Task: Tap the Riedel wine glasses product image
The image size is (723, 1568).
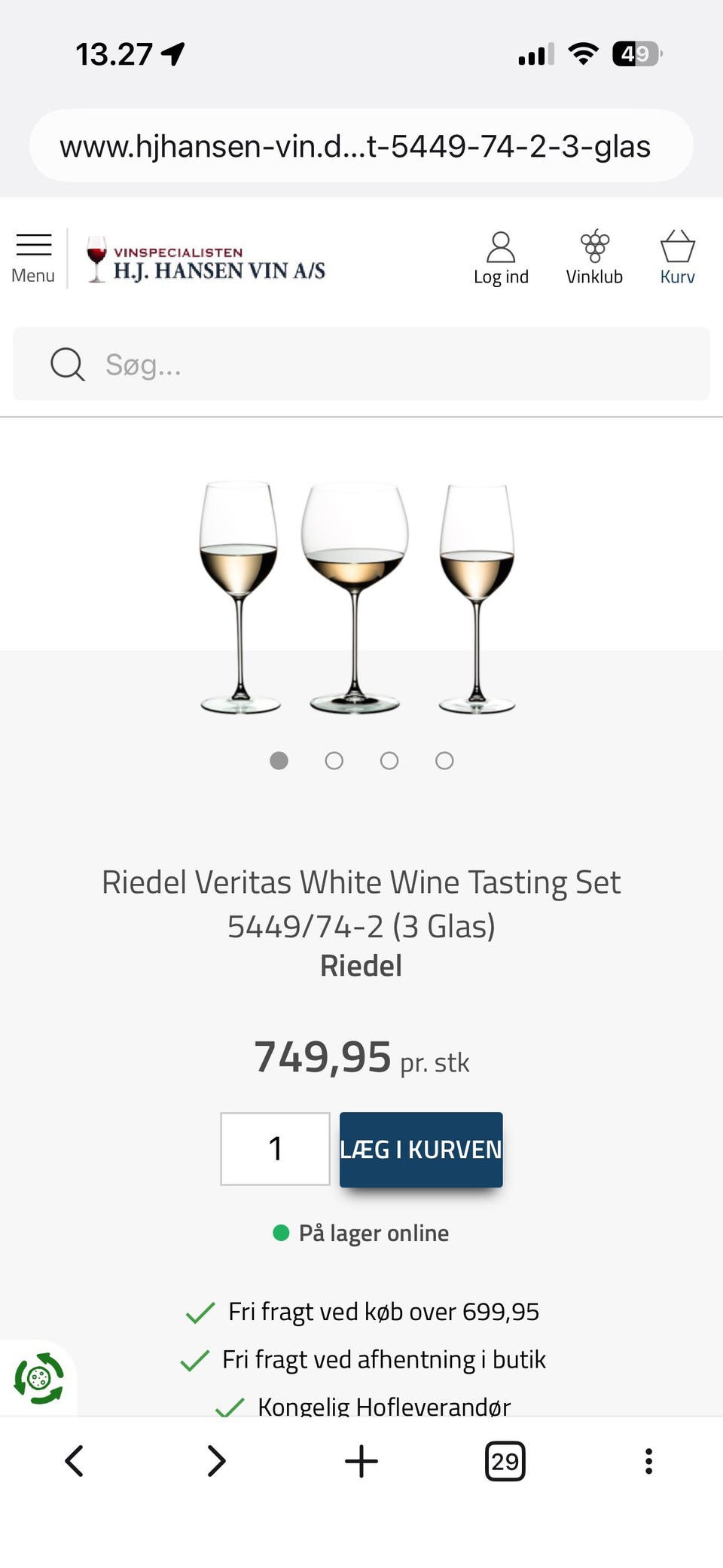Action: [357, 595]
